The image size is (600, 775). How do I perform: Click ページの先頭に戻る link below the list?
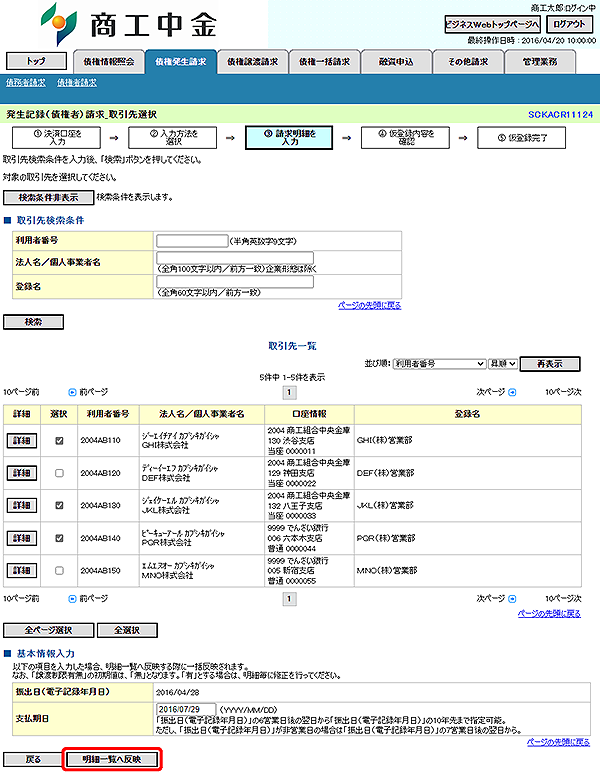549,613
